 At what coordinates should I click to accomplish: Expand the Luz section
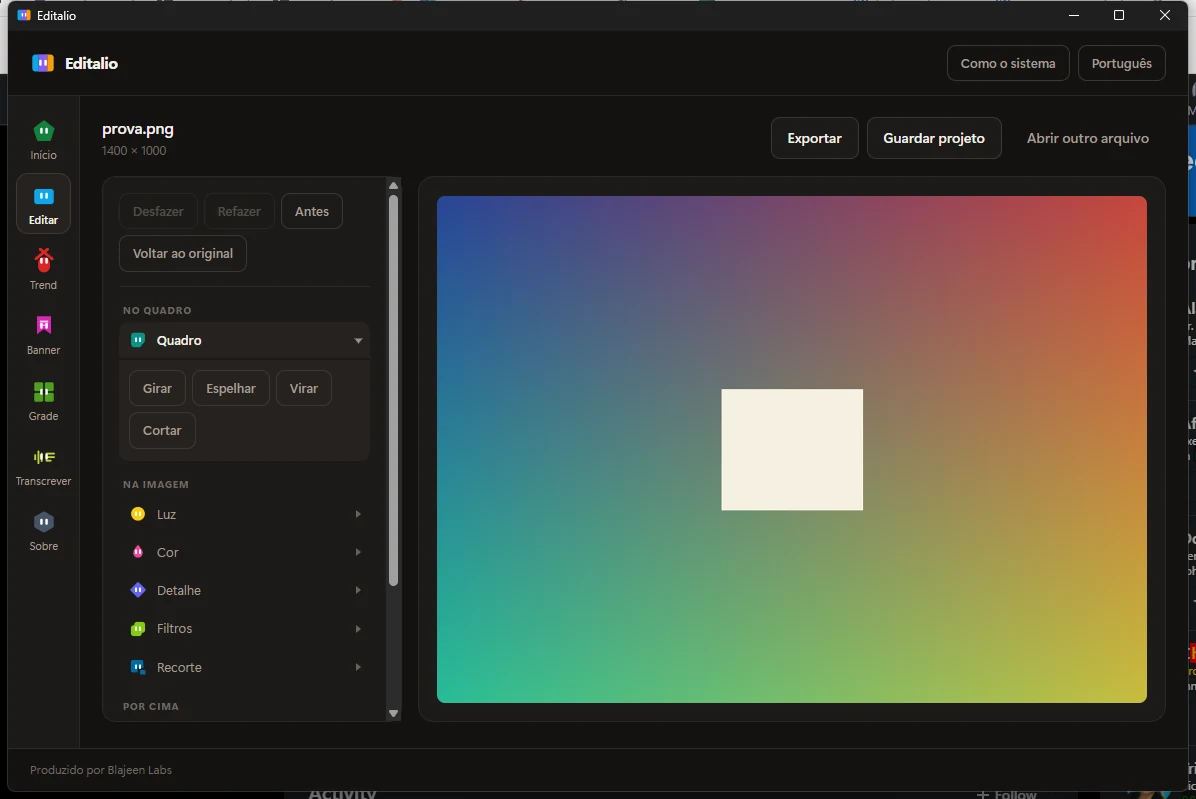tap(358, 515)
